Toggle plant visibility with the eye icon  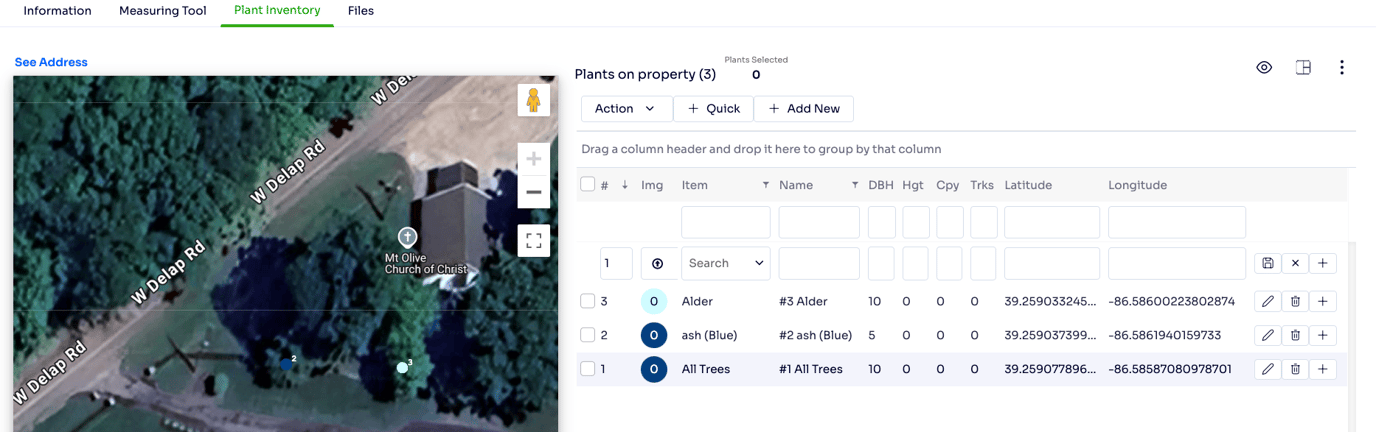coord(1264,68)
